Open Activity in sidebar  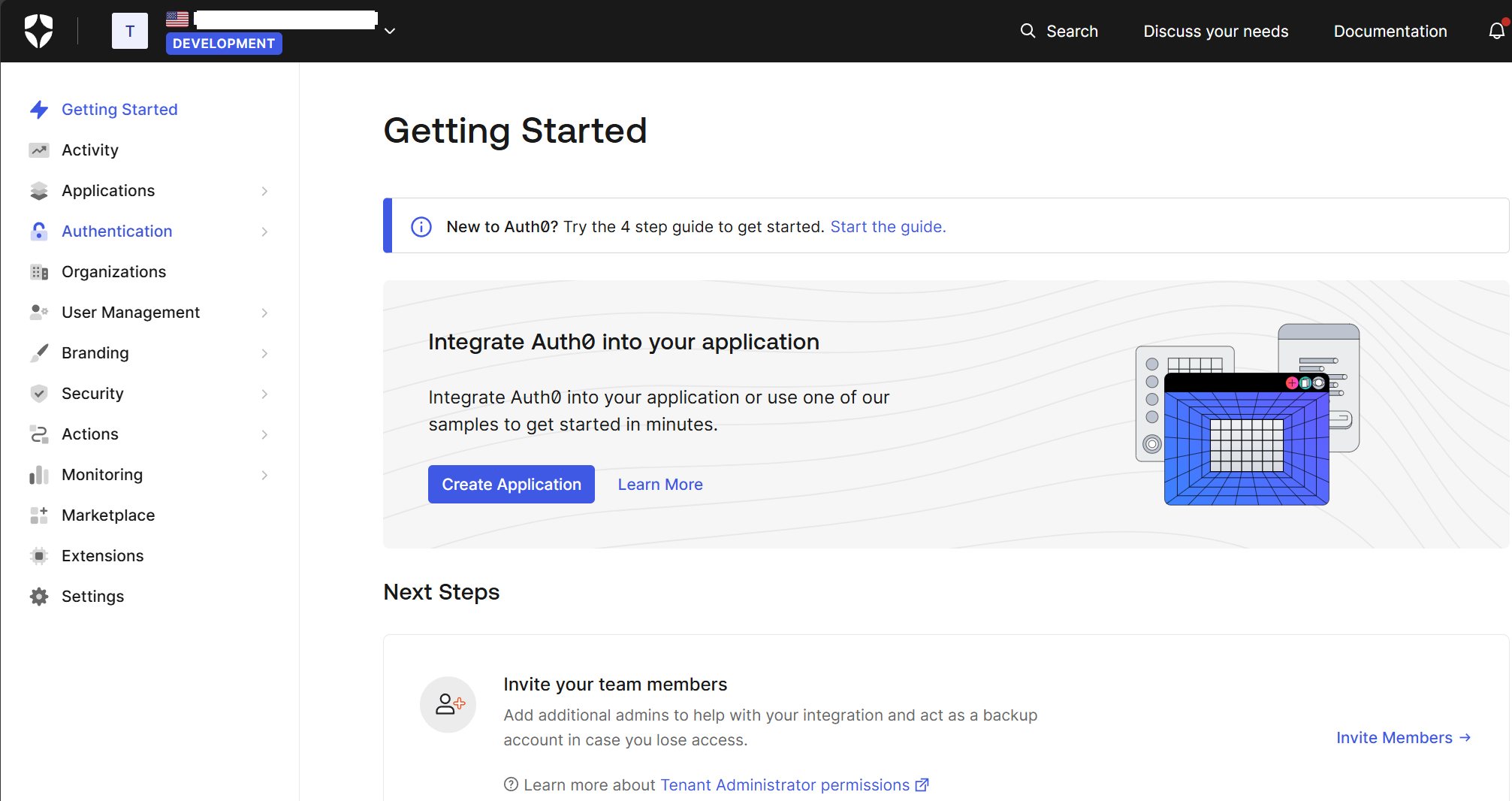[90, 150]
